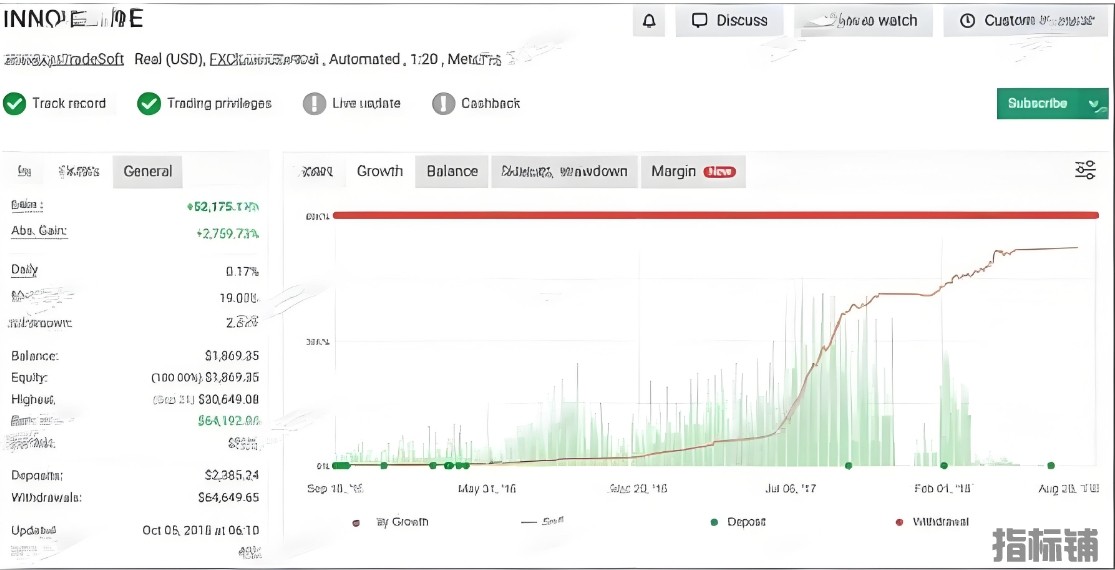Viewport: 1115px width, 570px height.
Task: Toggle Withdrawal series in chart legend
Action: point(898,522)
